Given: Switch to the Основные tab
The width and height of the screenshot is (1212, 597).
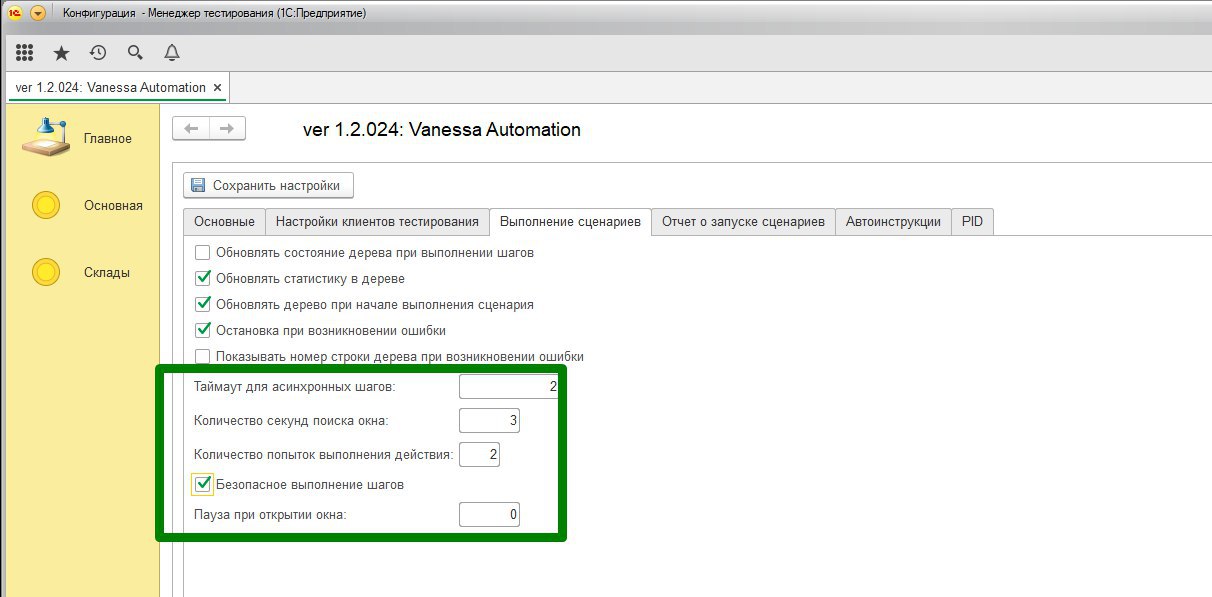Looking at the screenshot, I should 224,222.
